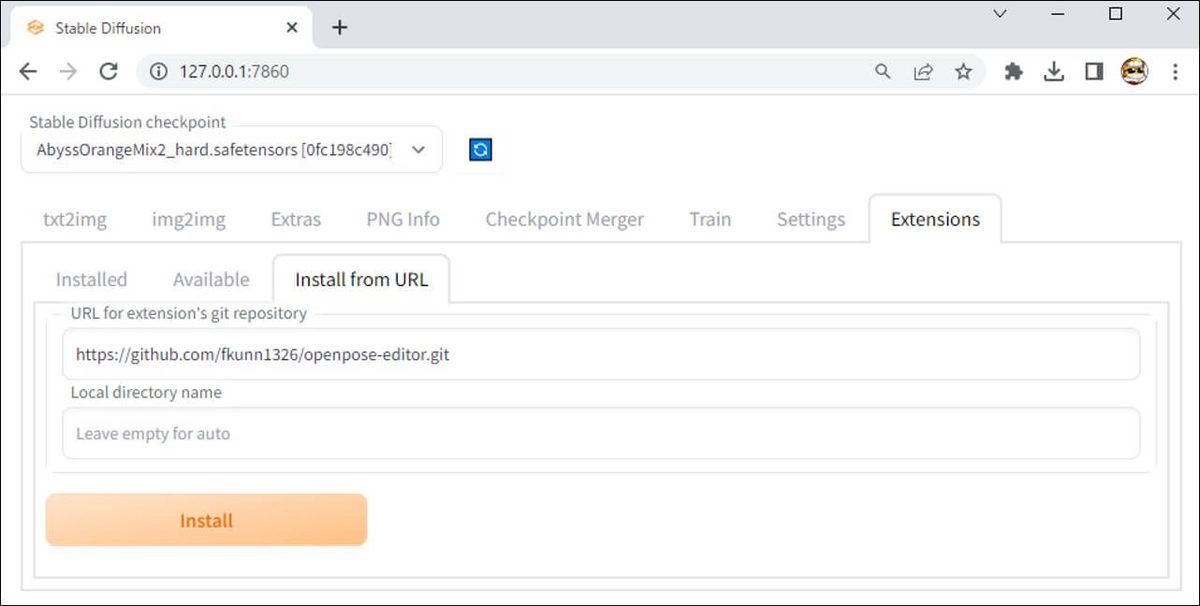Image resolution: width=1200 pixels, height=606 pixels.
Task: Go back to the previous page
Action: 28,71
